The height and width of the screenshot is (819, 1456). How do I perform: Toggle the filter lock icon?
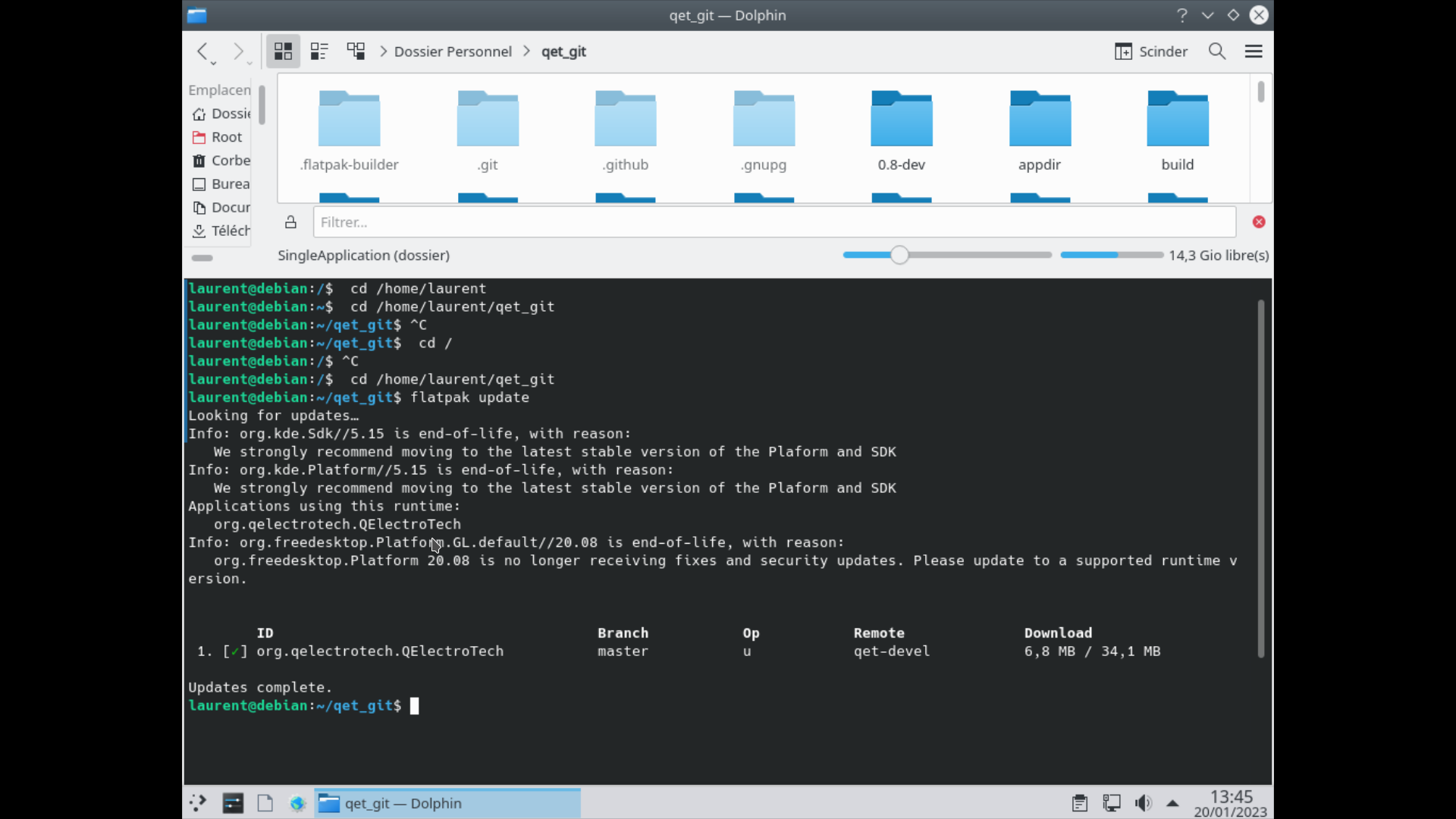tap(290, 222)
